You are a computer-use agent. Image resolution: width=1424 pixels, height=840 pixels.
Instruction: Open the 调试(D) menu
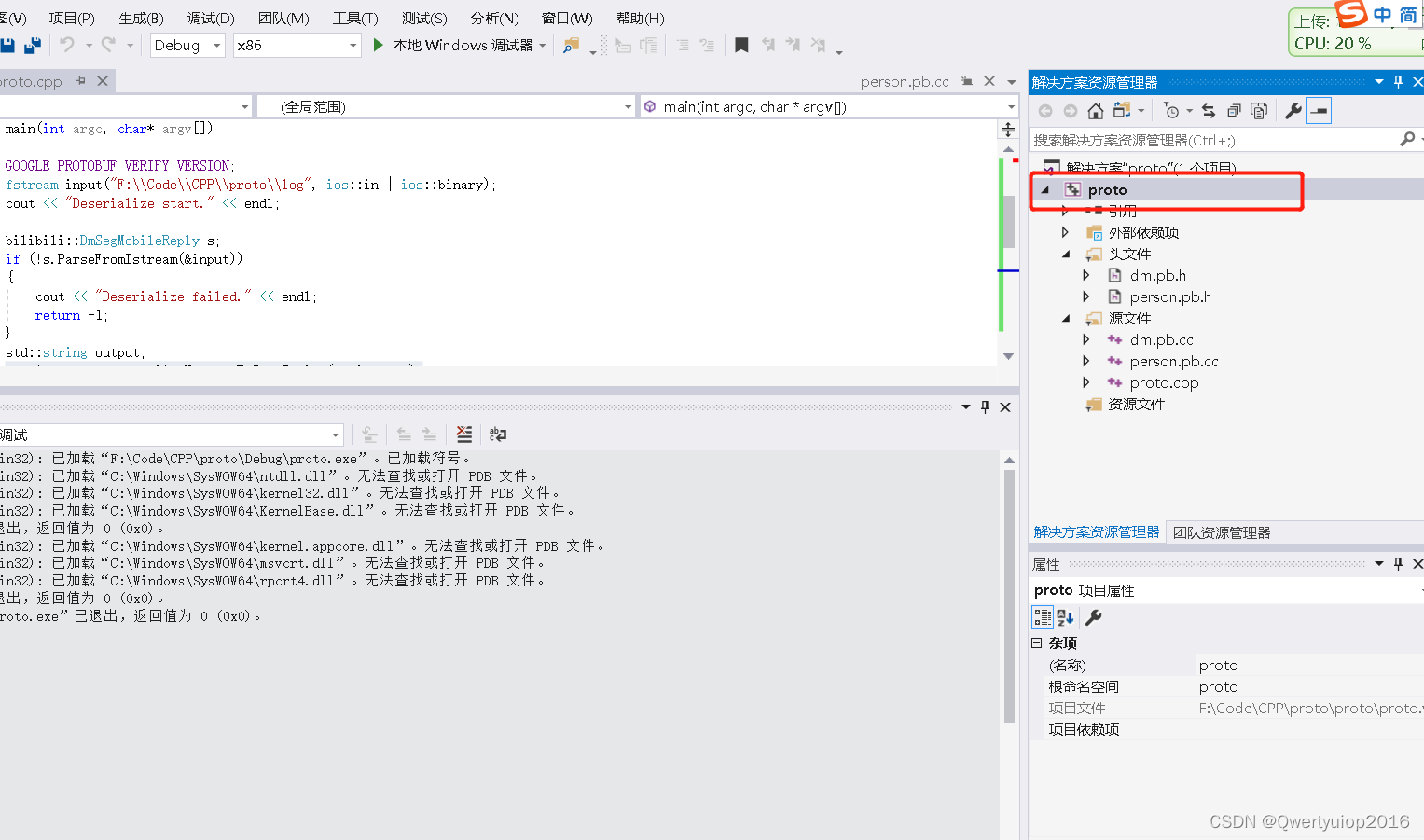[211, 18]
